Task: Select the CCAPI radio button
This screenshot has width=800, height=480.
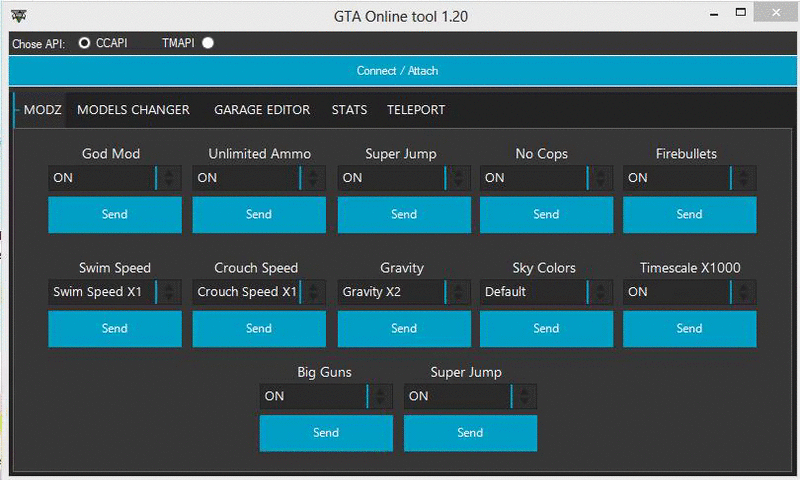Action: [84, 43]
